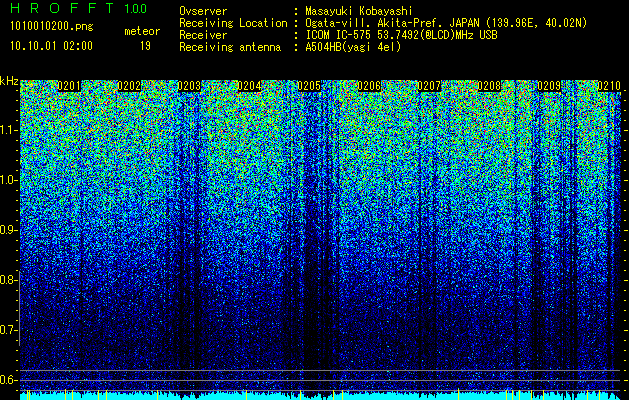This screenshot has height=400, width=629.
Task: Click the meteor count value 19
Action: [145, 46]
